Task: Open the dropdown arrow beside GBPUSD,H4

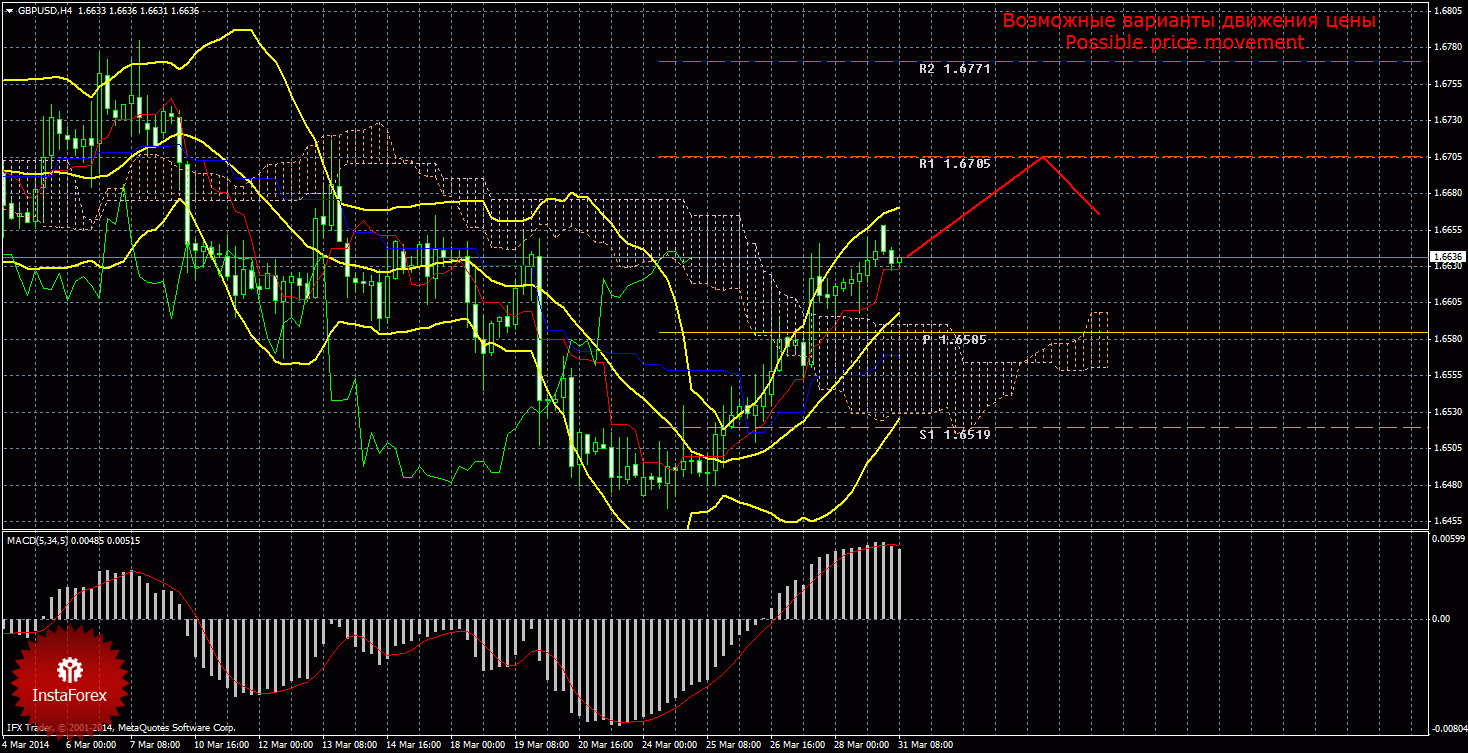Action: [10, 10]
